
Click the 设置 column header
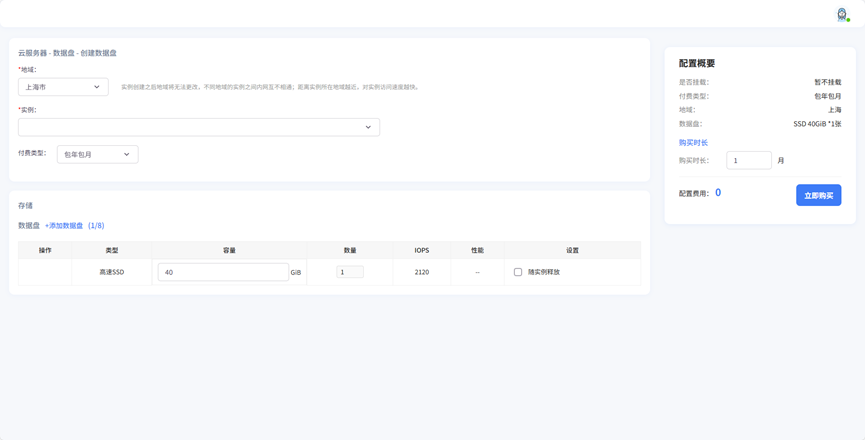(x=572, y=250)
